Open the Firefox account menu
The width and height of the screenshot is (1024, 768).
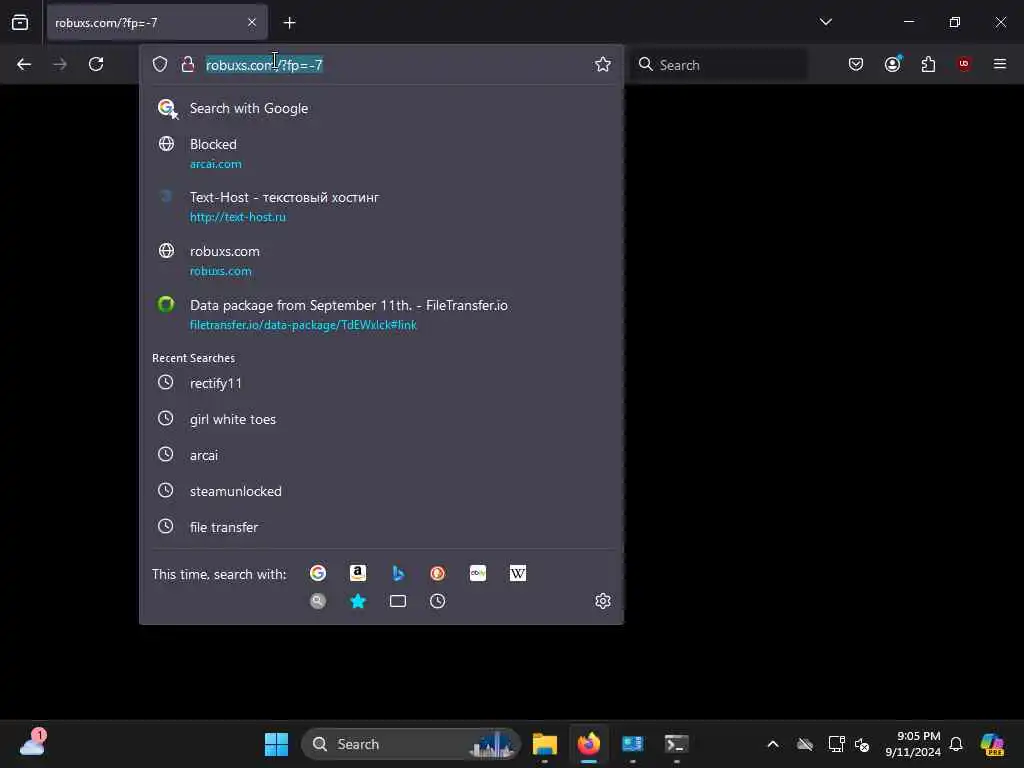point(892,64)
